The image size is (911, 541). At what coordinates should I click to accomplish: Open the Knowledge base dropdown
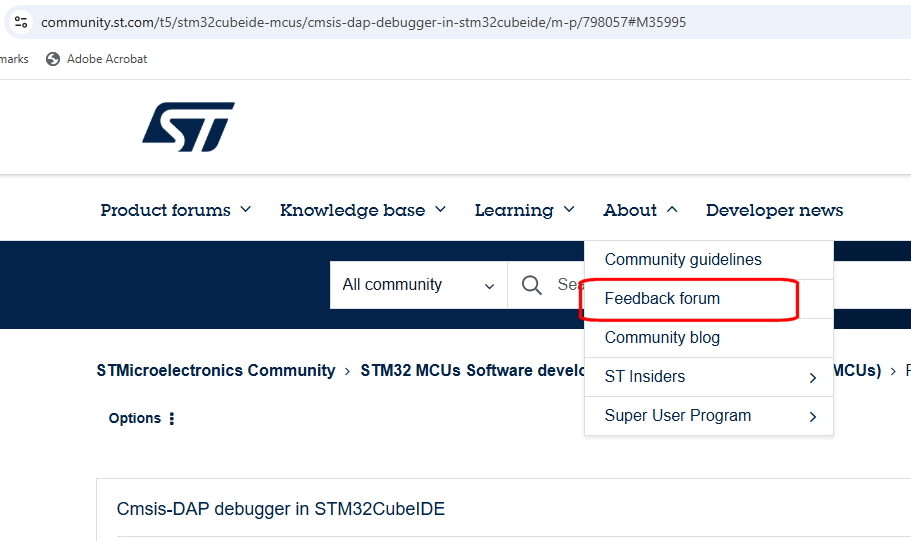click(363, 210)
